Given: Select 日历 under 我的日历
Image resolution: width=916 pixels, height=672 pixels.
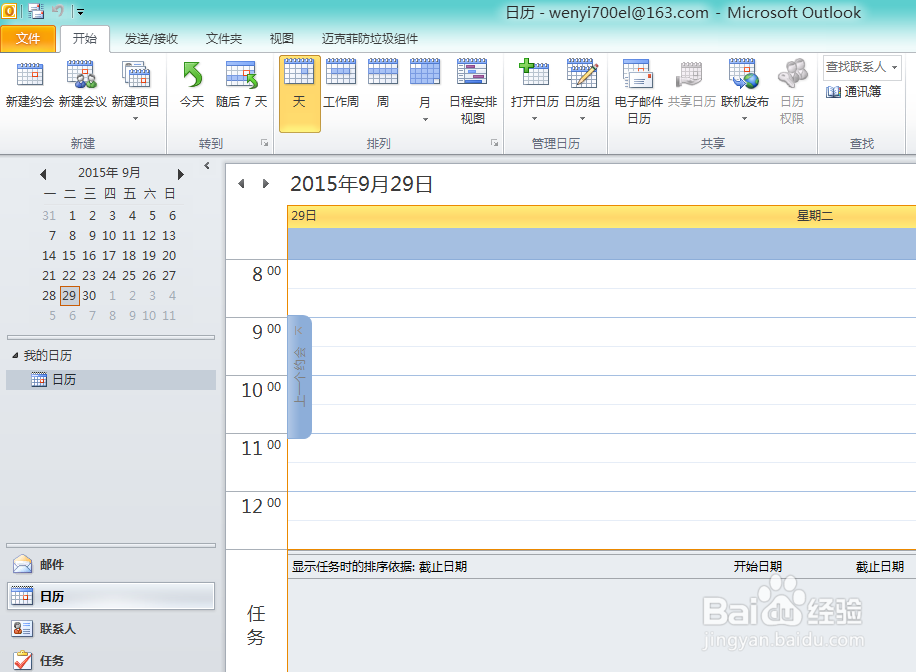Looking at the screenshot, I should [x=111, y=380].
